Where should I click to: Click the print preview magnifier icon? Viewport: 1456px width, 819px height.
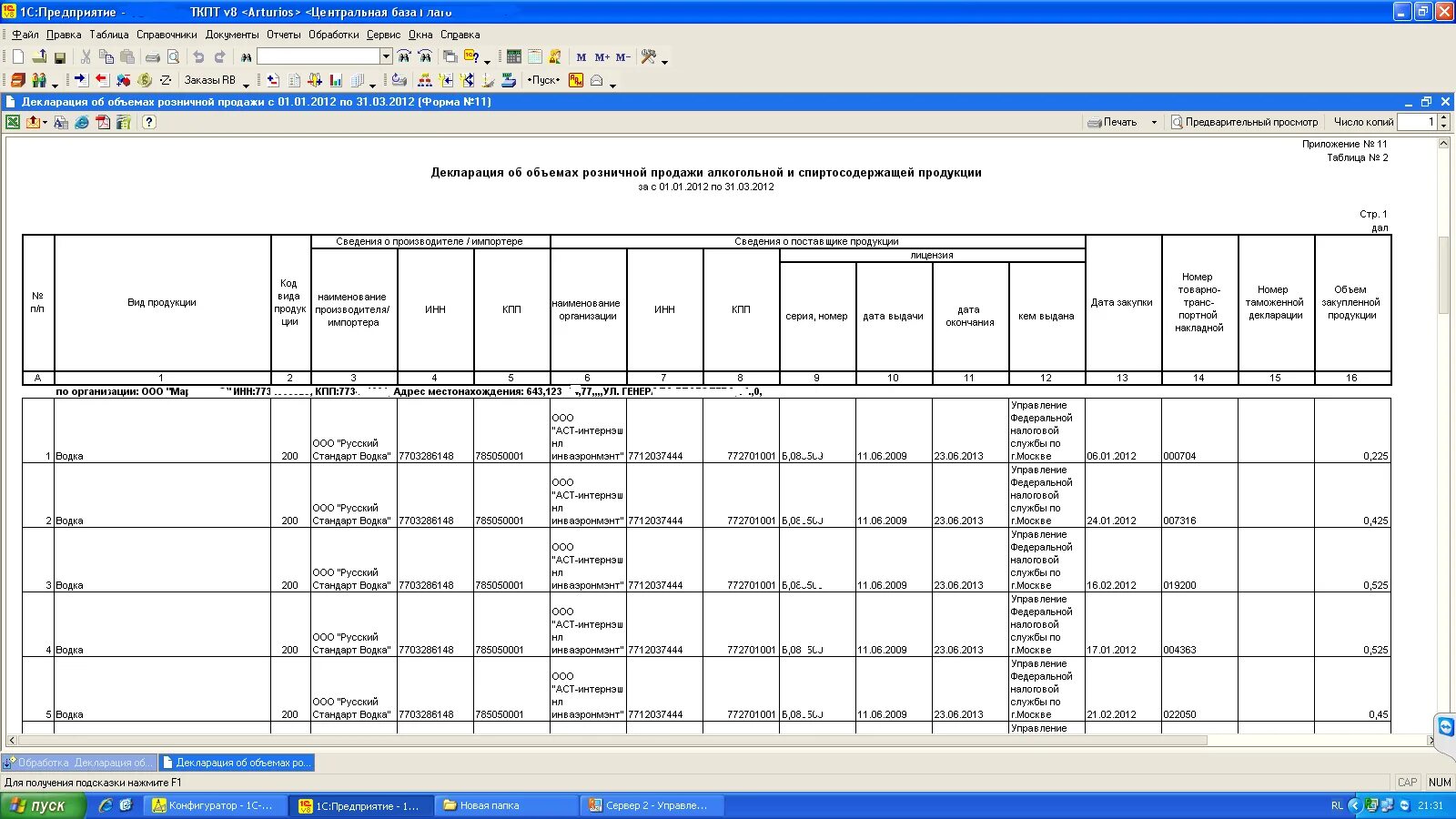174,57
